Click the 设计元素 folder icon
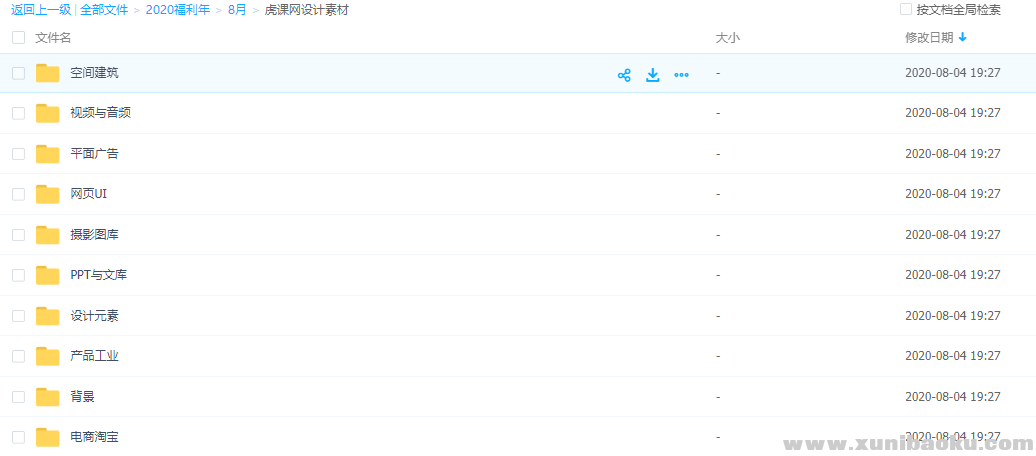This screenshot has width=1036, height=456. click(48, 316)
